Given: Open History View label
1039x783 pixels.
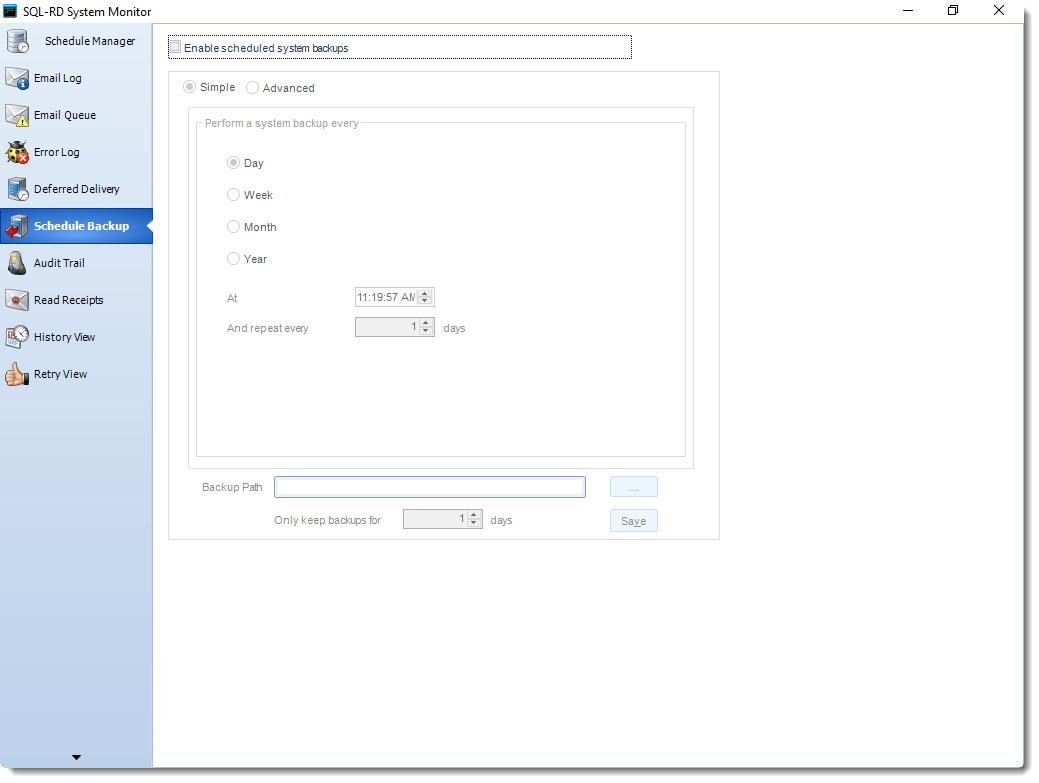Looking at the screenshot, I should click(64, 337).
